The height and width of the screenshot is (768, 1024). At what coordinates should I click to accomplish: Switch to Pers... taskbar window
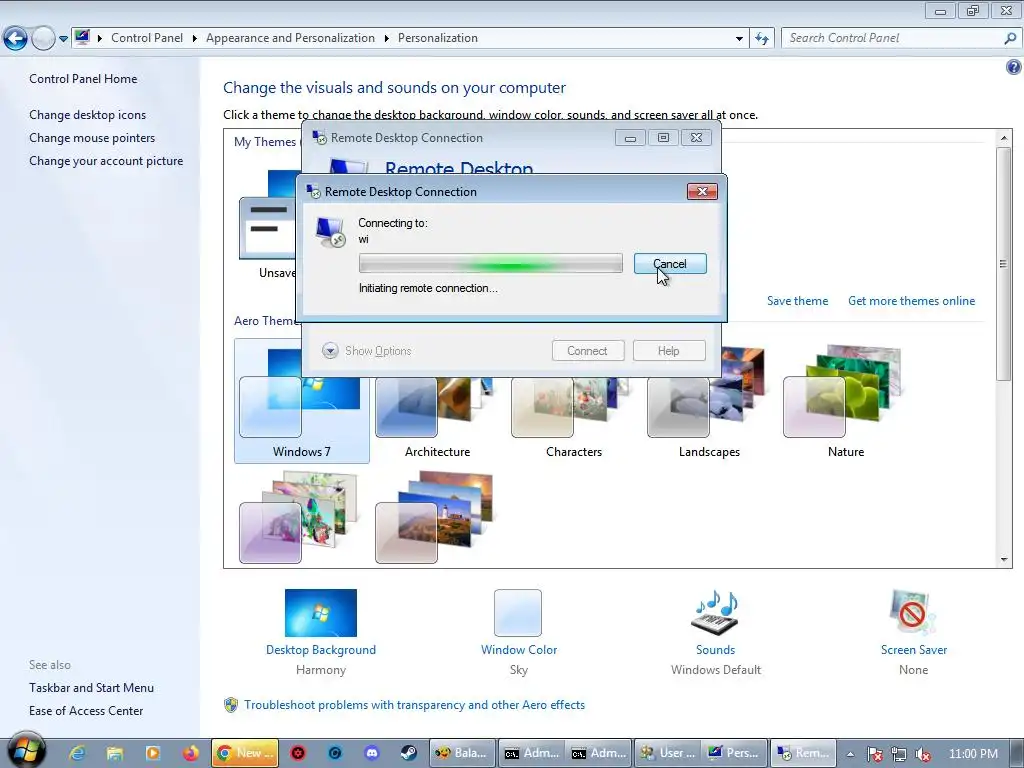click(x=735, y=753)
